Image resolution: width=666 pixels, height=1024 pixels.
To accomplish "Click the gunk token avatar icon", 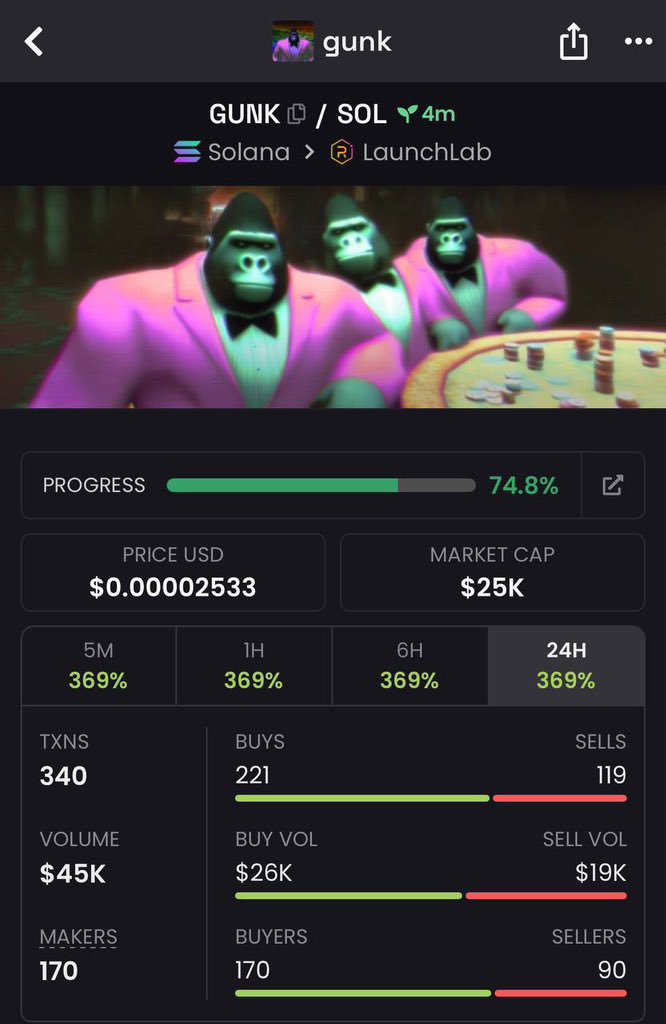I will pyautogui.click(x=293, y=41).
